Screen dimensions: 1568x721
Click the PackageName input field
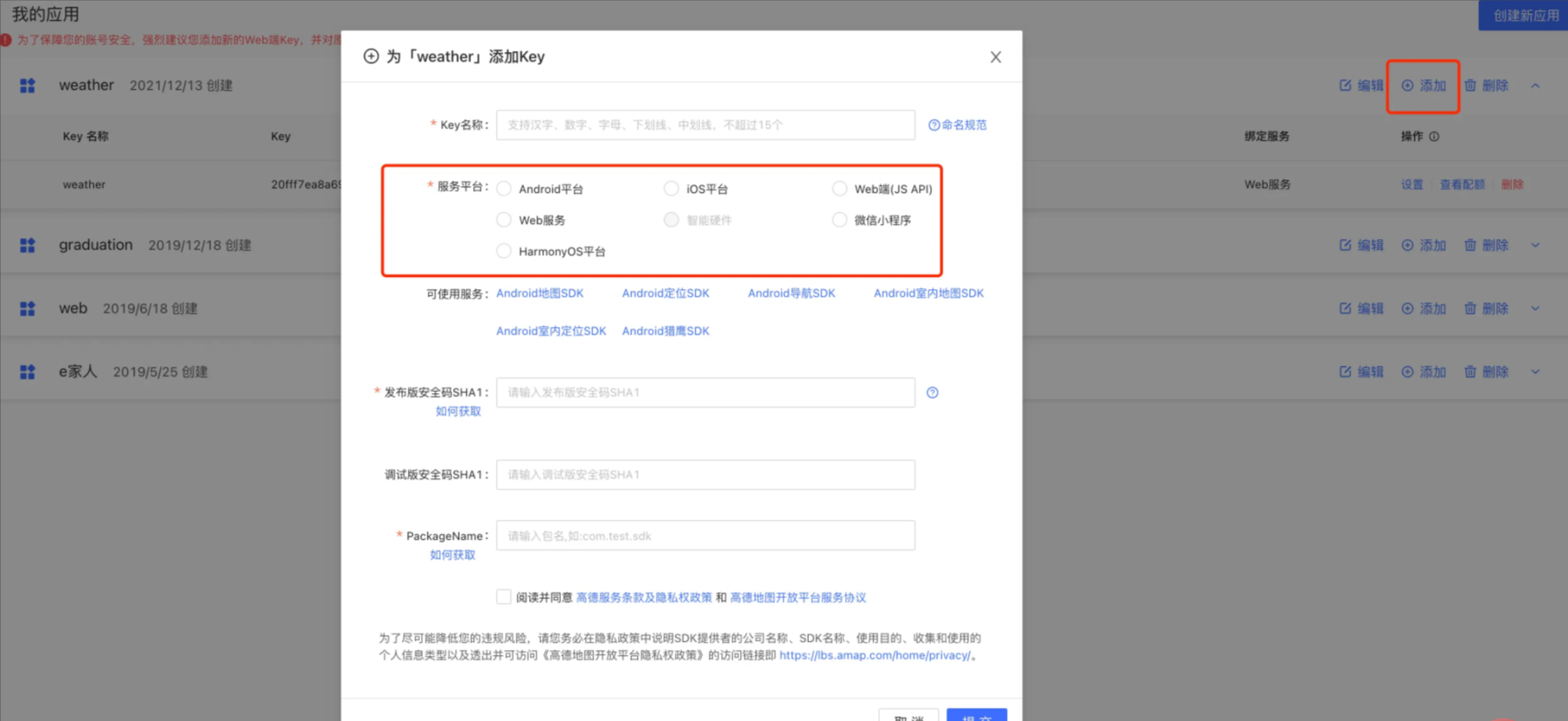705,536
